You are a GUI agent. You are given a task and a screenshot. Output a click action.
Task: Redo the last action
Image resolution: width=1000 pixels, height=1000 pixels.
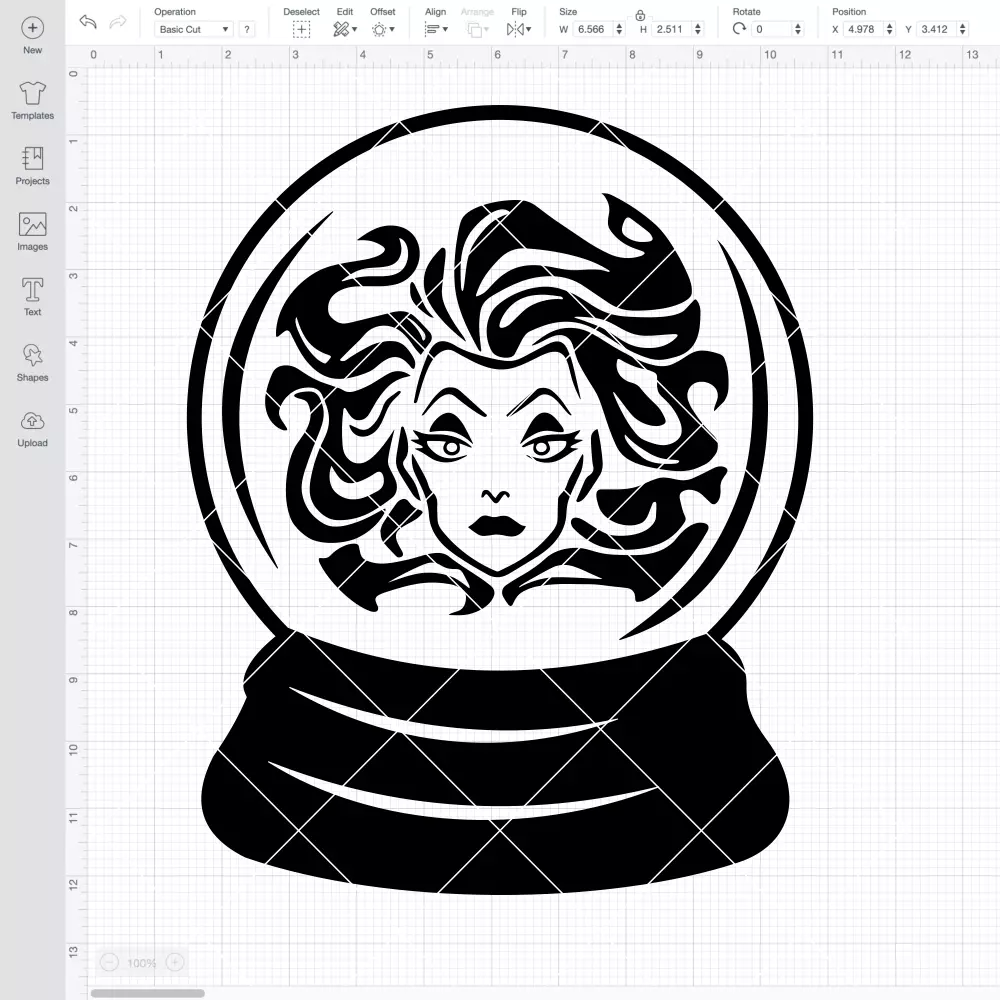(x=118, y=22)
